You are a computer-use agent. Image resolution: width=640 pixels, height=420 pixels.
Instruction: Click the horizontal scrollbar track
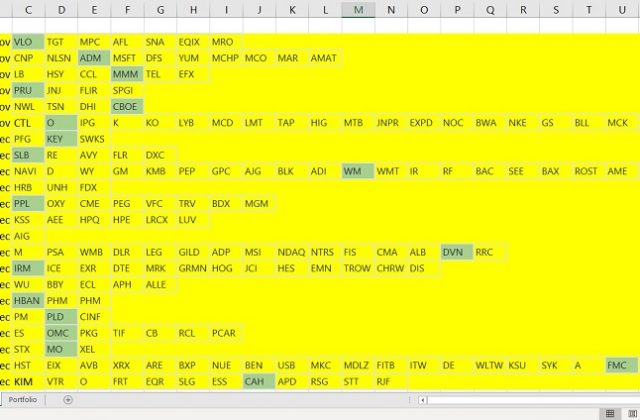[x=530, y=400]
